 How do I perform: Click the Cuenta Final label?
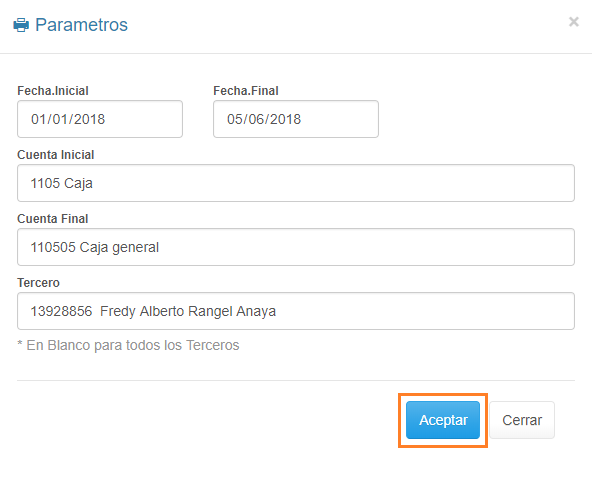[x=52, y=219]
